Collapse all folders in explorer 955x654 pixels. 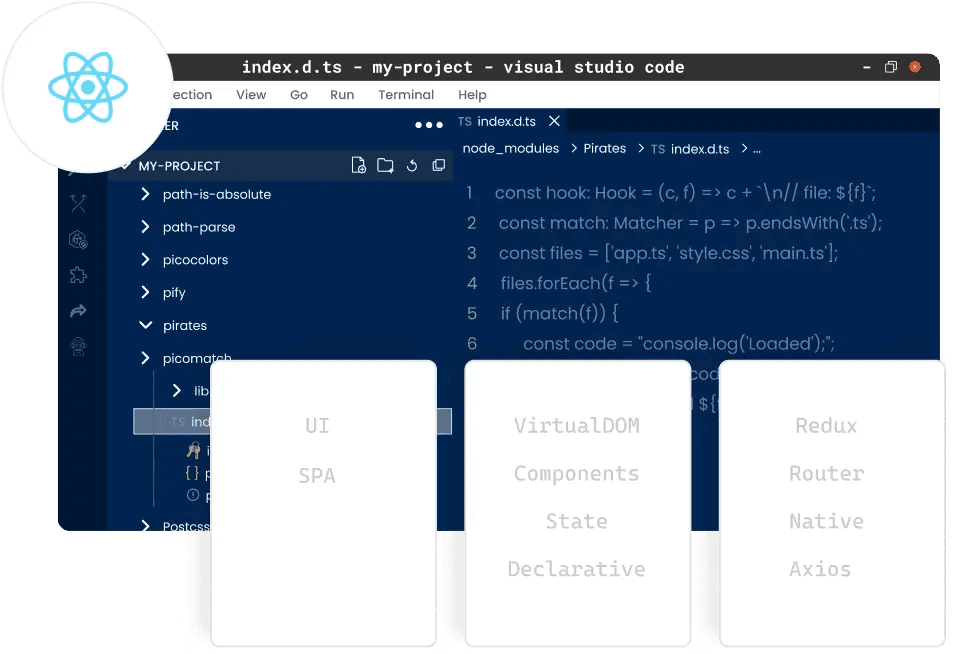tap(439, 165)
